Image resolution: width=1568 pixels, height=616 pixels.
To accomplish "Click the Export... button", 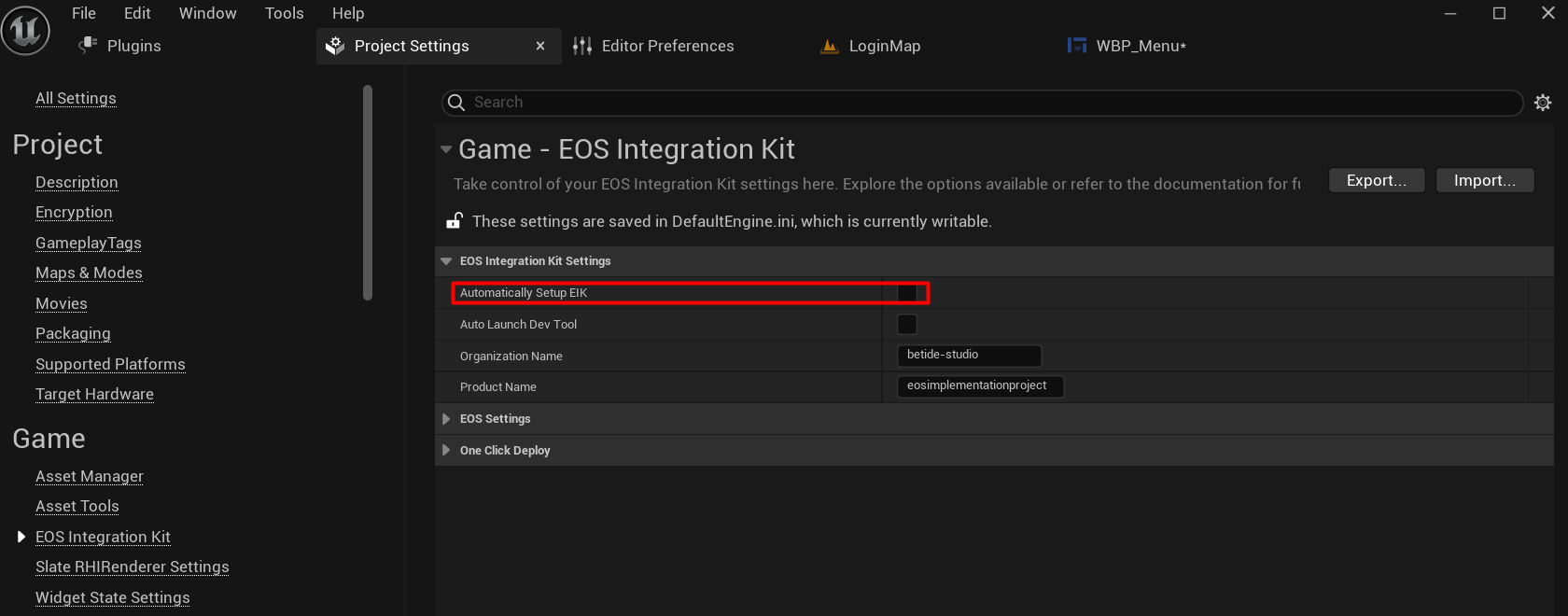I will point(1376,180).
